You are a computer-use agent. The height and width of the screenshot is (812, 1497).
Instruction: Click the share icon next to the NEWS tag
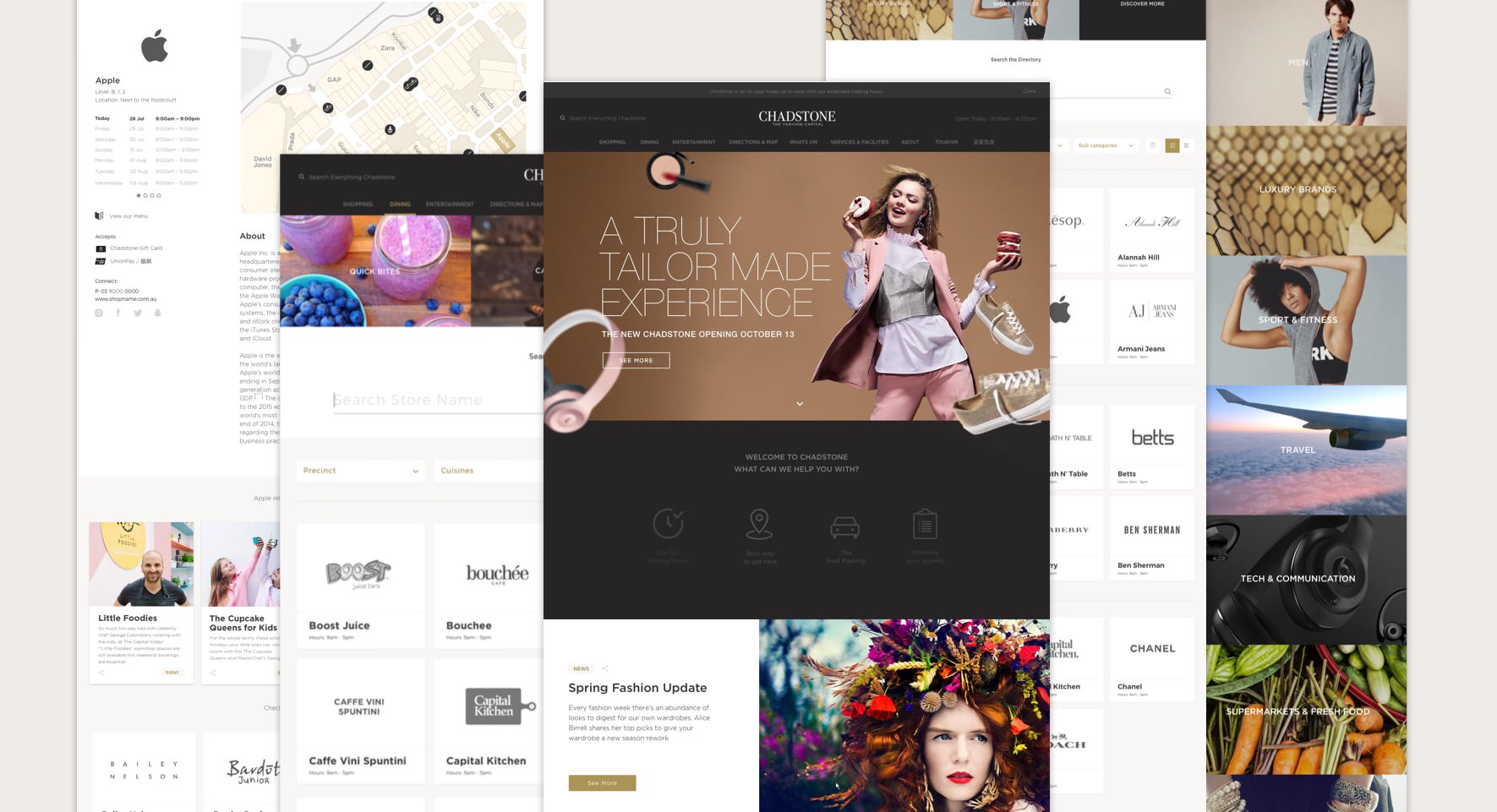(x=605, y=668)
